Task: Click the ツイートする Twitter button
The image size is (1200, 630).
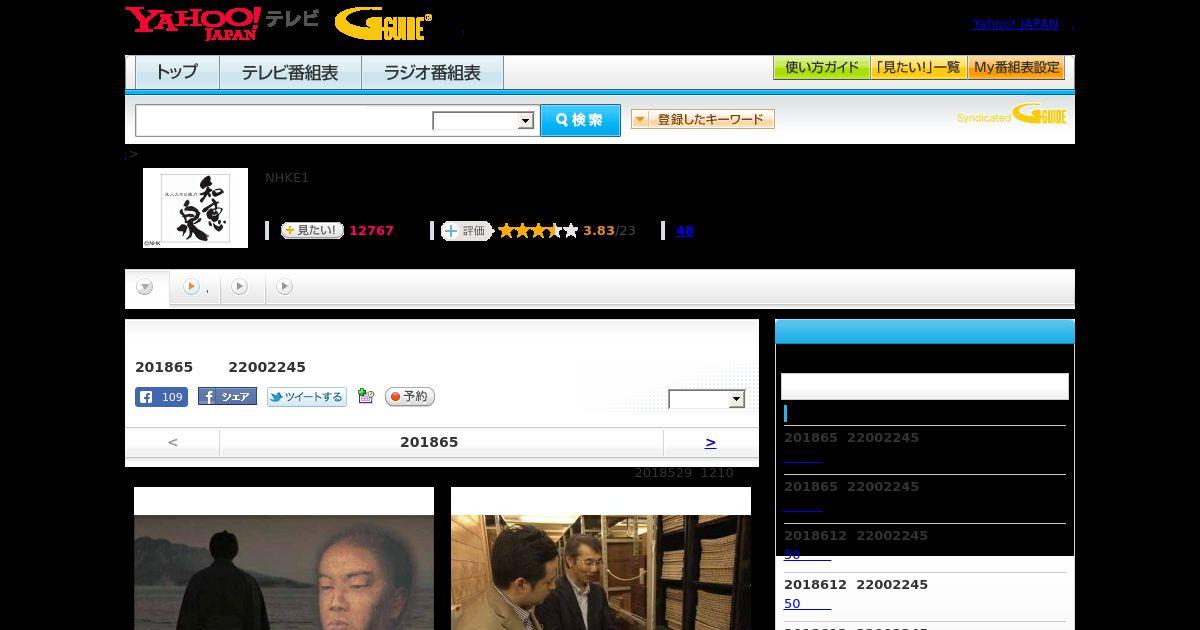Action: 307,397
